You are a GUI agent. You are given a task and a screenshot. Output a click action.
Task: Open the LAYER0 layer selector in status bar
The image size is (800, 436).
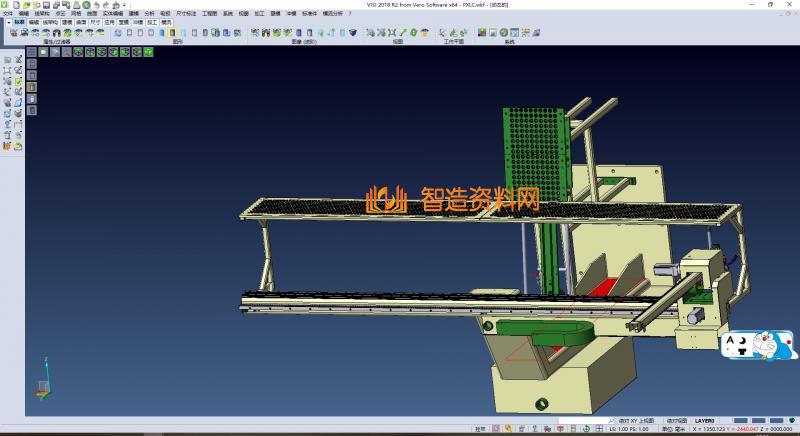pos(704,421)
